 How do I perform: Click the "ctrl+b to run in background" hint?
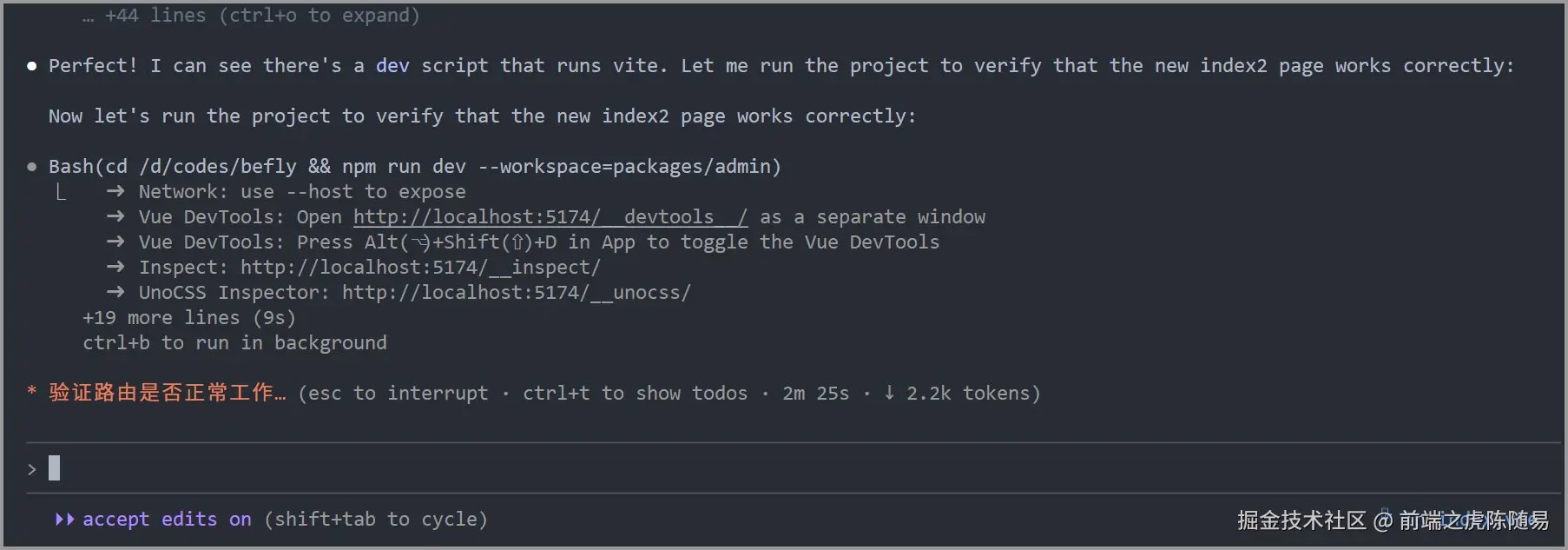[x=234, y=343]
